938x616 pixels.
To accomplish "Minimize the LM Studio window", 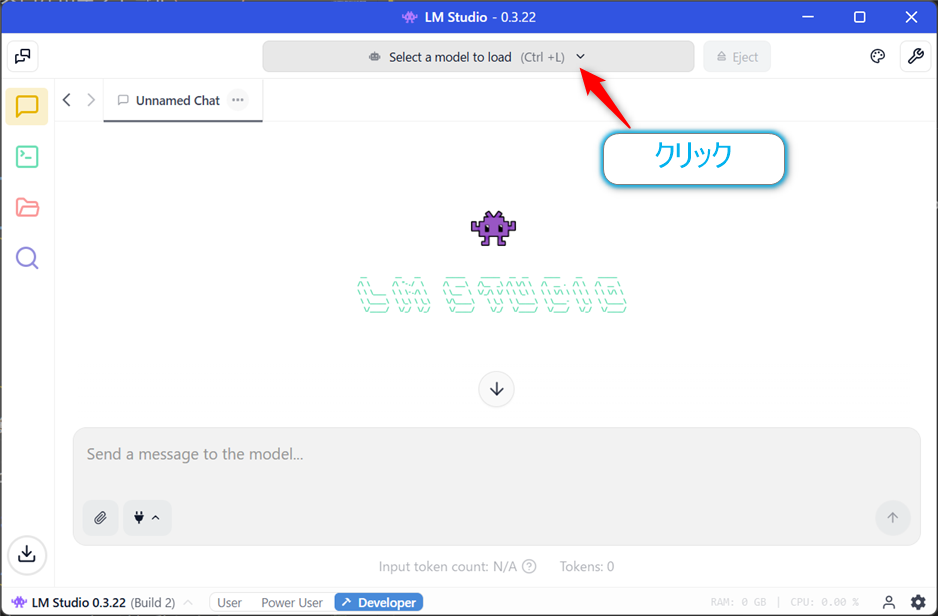I will pyautogui.click(x=808, y=17).
